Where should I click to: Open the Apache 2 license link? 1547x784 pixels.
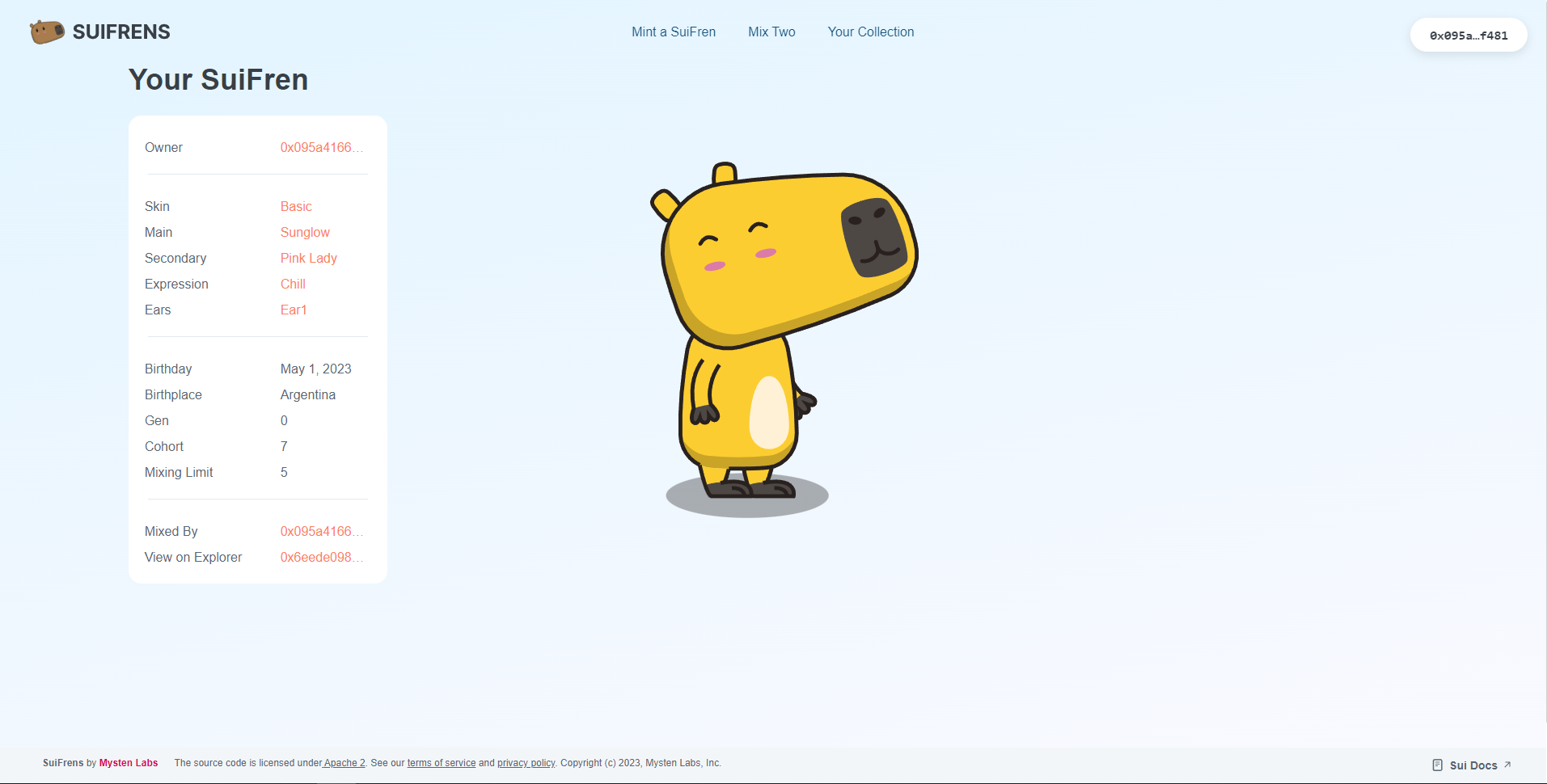(x=344, y=763)
